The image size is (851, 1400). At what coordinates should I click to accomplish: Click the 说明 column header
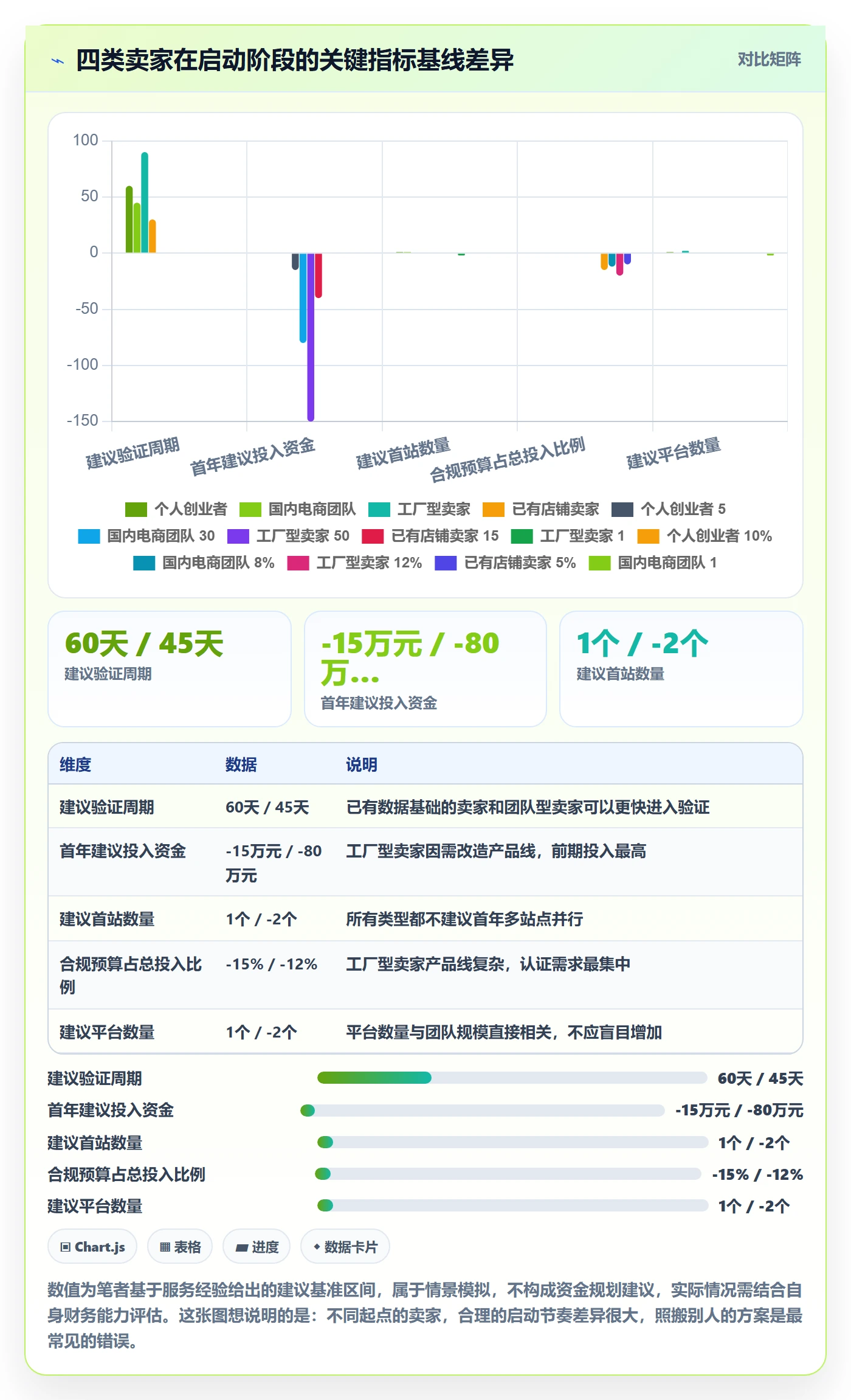coord(362,764)
